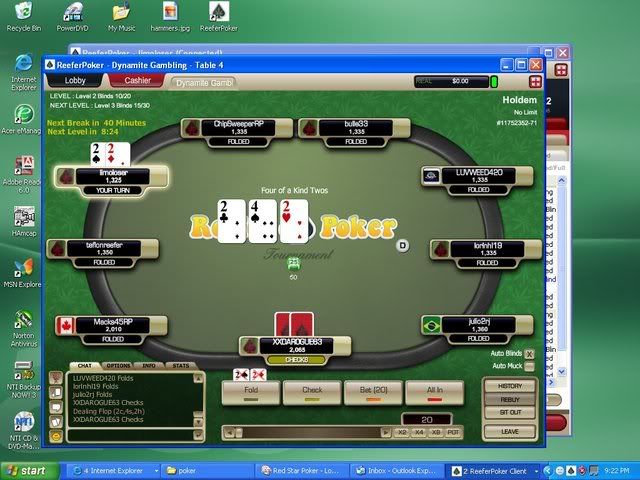640x480 pixels.
Task: Open the HAmcap desktop icon
Action: tap(24, 221)
